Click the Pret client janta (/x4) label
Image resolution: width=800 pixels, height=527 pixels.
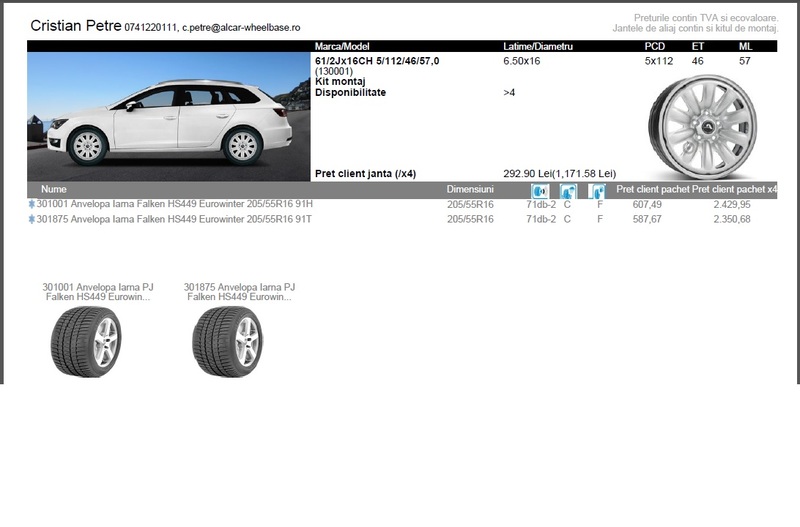click(365, 174)
